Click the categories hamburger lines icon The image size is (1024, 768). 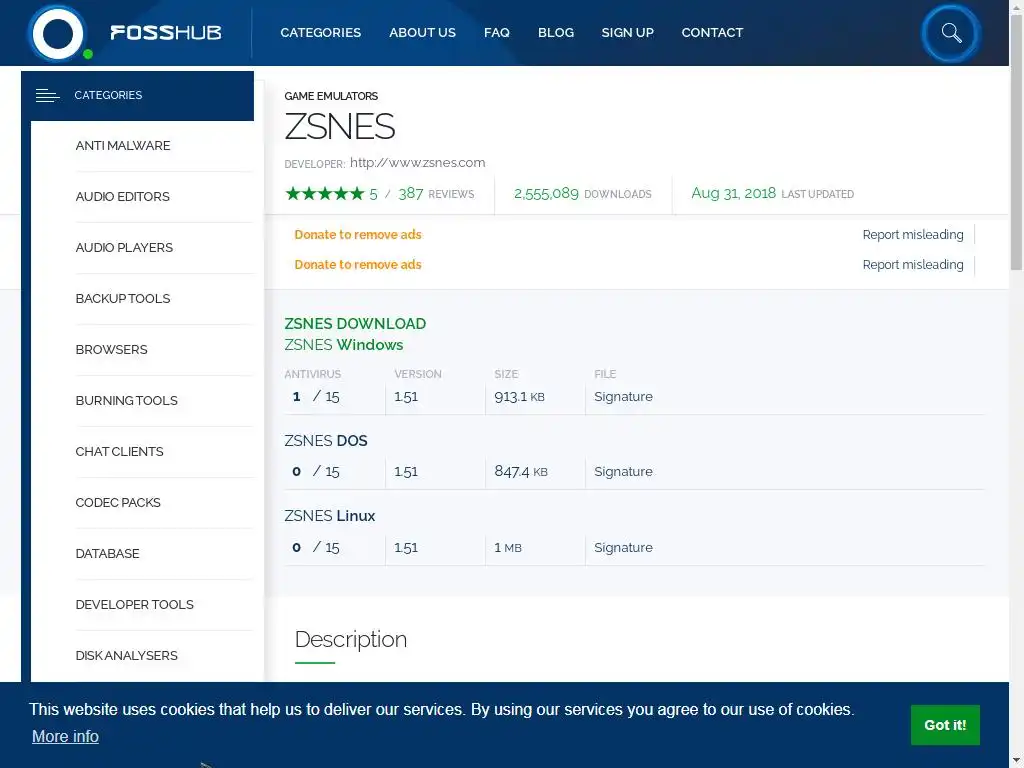[47, 95]
